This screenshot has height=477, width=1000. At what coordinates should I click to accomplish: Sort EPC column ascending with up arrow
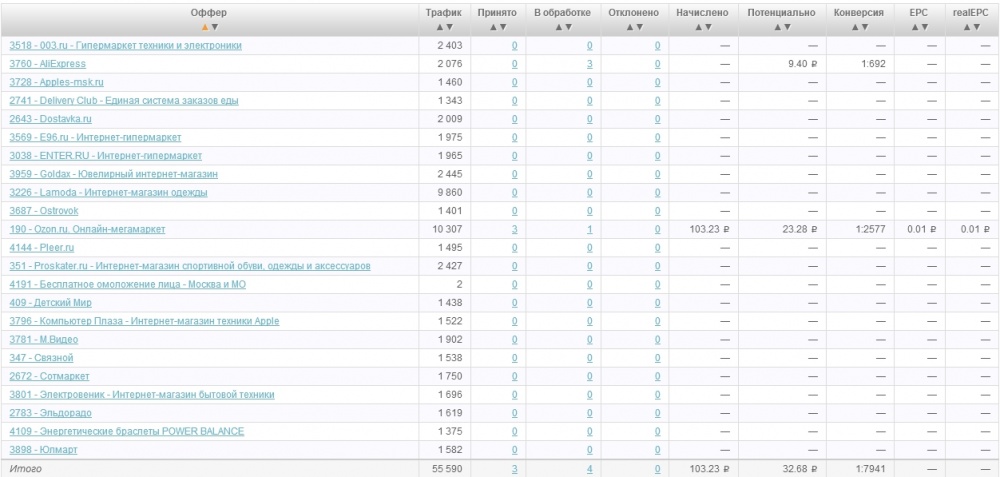pyautogui.click(x=915, y=27)
